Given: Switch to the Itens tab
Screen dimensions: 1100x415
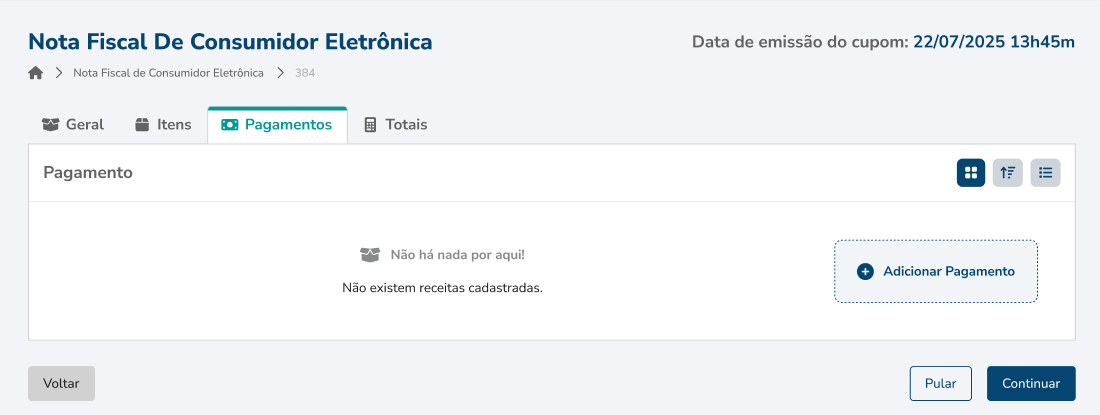Looking at the screenshot, I should (x=163, y=125).
